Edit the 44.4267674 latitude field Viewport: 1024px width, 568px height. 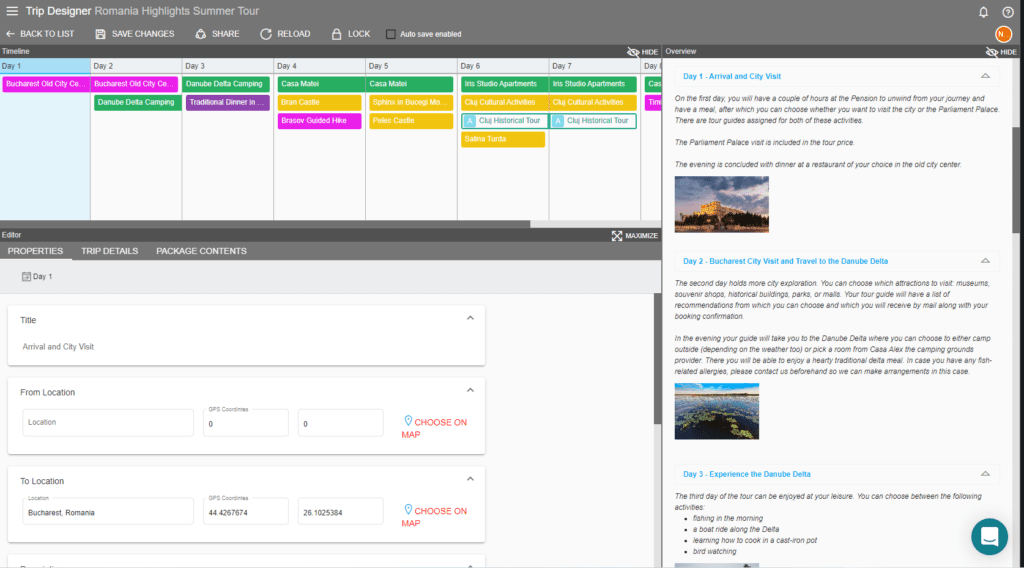[x=246, y=511]
